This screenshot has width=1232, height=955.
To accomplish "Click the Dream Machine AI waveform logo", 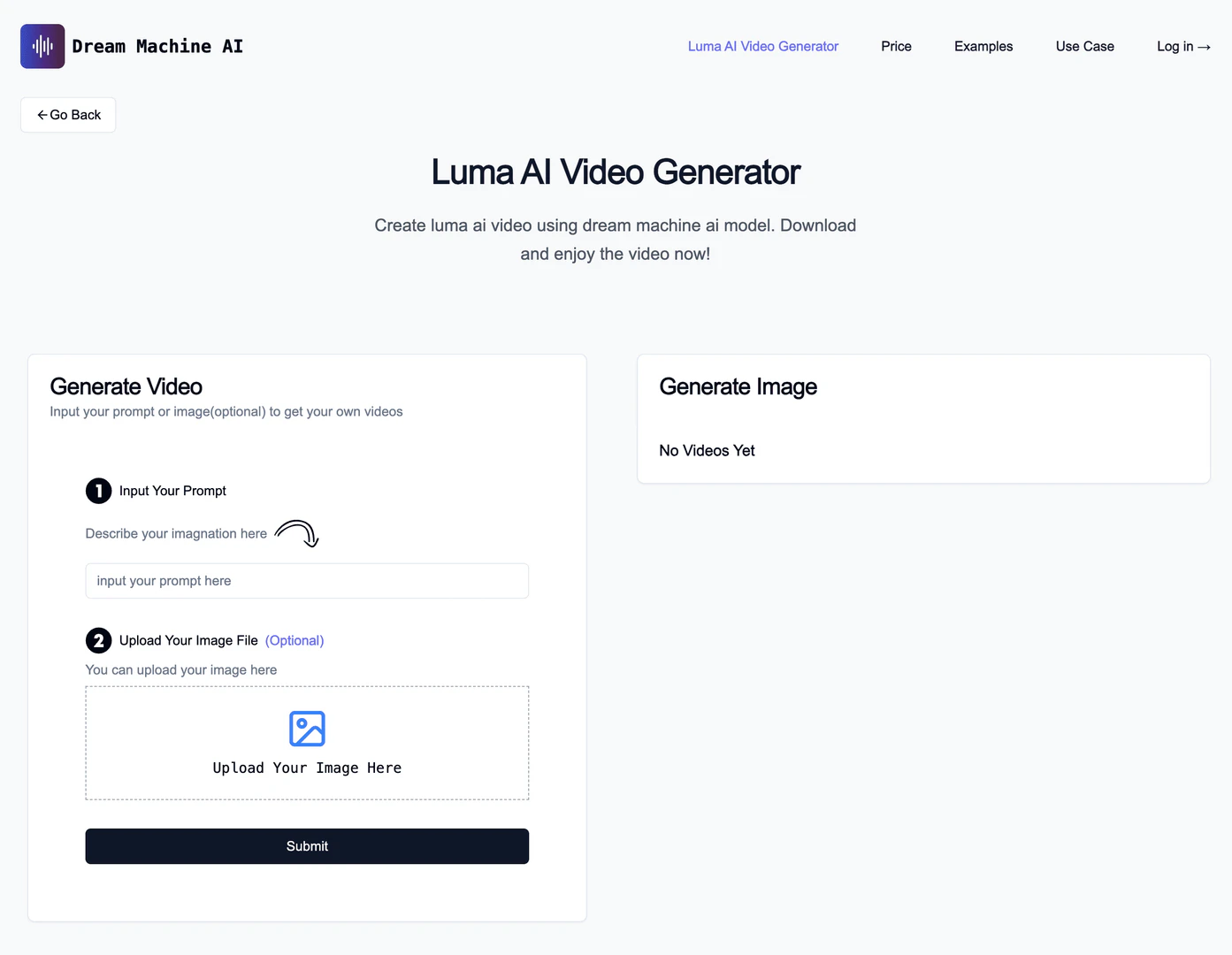I will click(42, 46).
